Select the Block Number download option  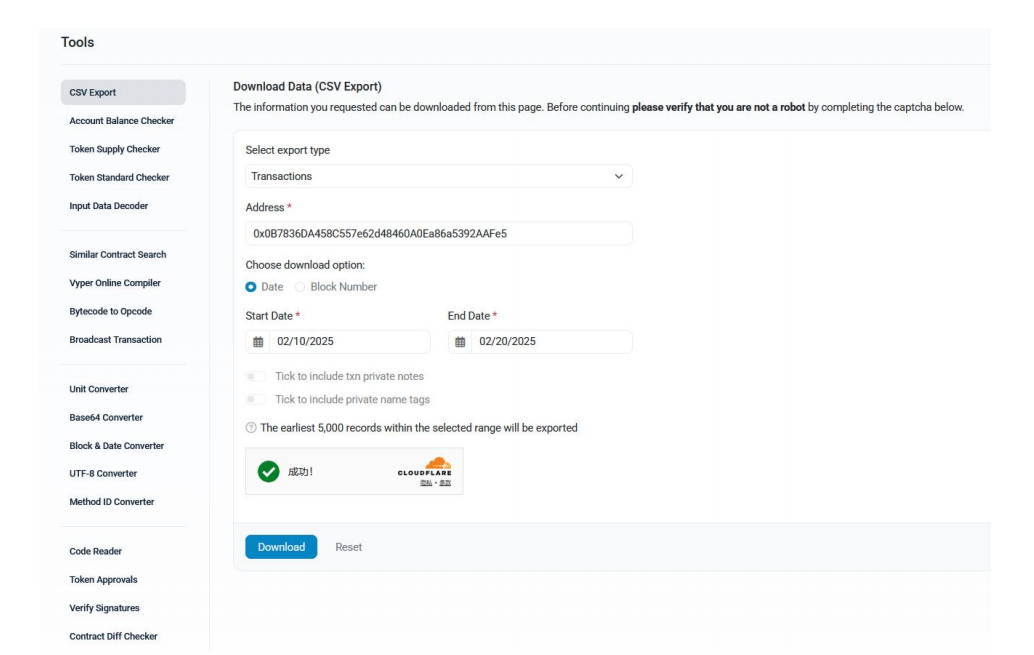click(x=300, y=287)
